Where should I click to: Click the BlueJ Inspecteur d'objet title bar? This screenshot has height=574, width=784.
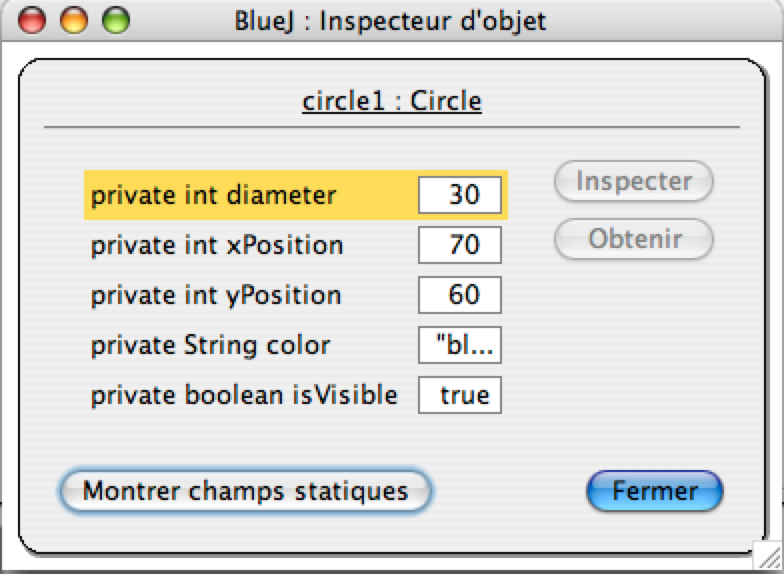click(392, 21)
